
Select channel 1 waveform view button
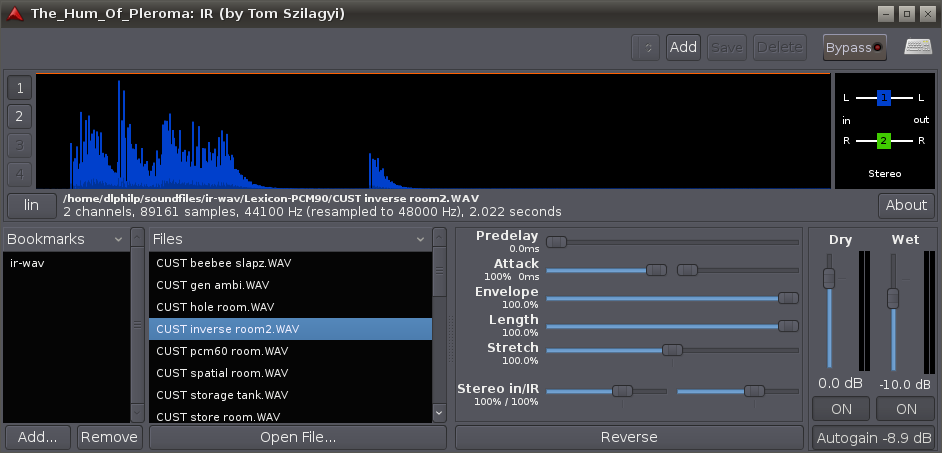point(19,87)
